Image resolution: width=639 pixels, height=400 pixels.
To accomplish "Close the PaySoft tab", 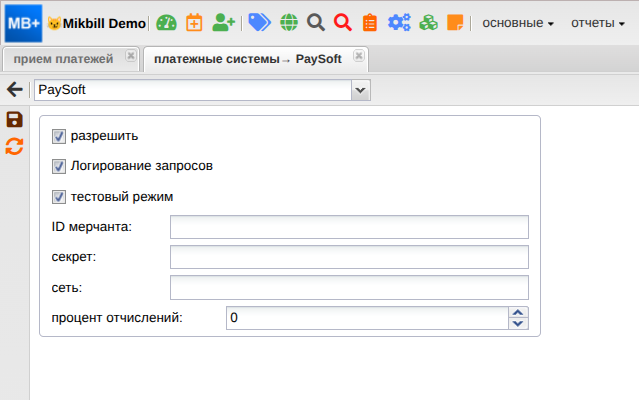I will tap(359, 55).
